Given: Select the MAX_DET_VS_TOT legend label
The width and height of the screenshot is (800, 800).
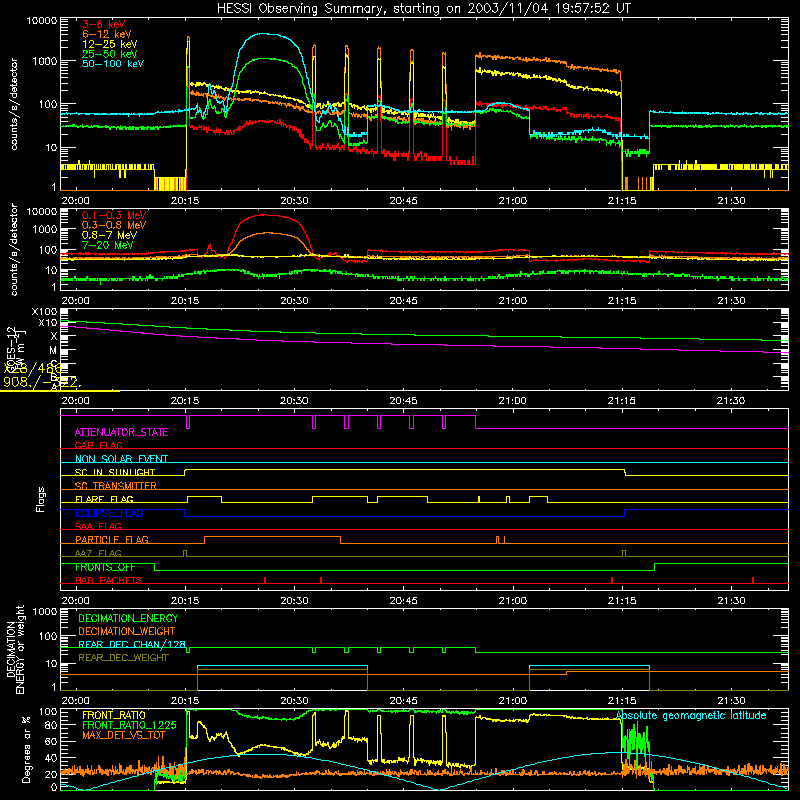Looking at the screenshot, I should [123, 735].
